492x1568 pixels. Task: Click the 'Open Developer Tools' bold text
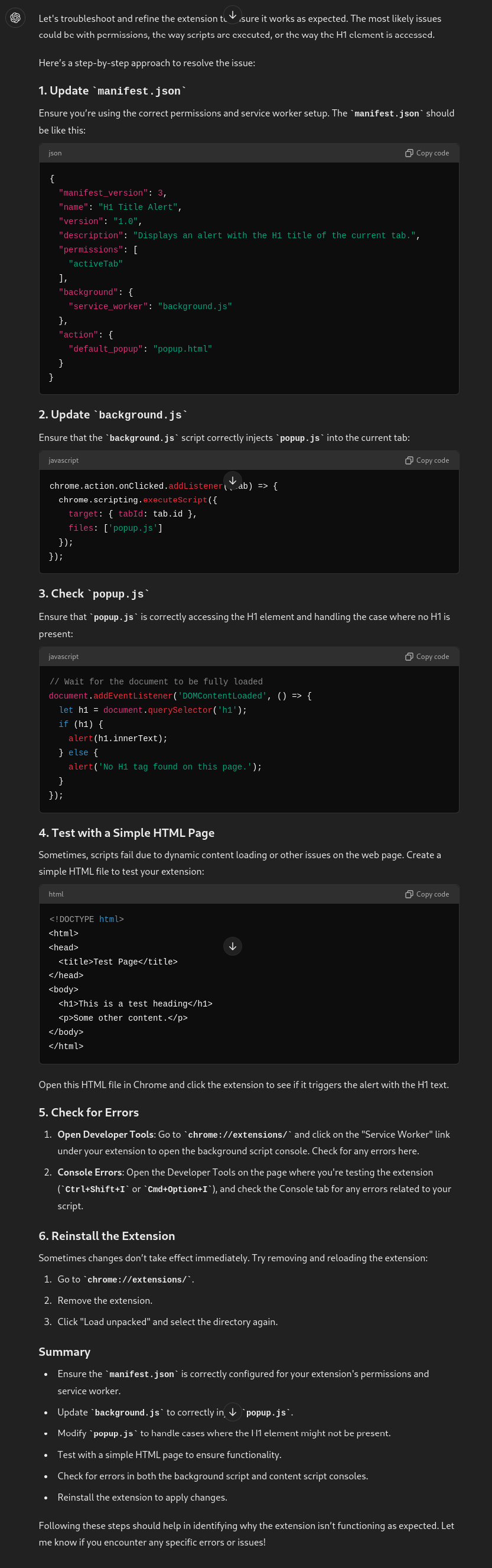[105, 1134]
